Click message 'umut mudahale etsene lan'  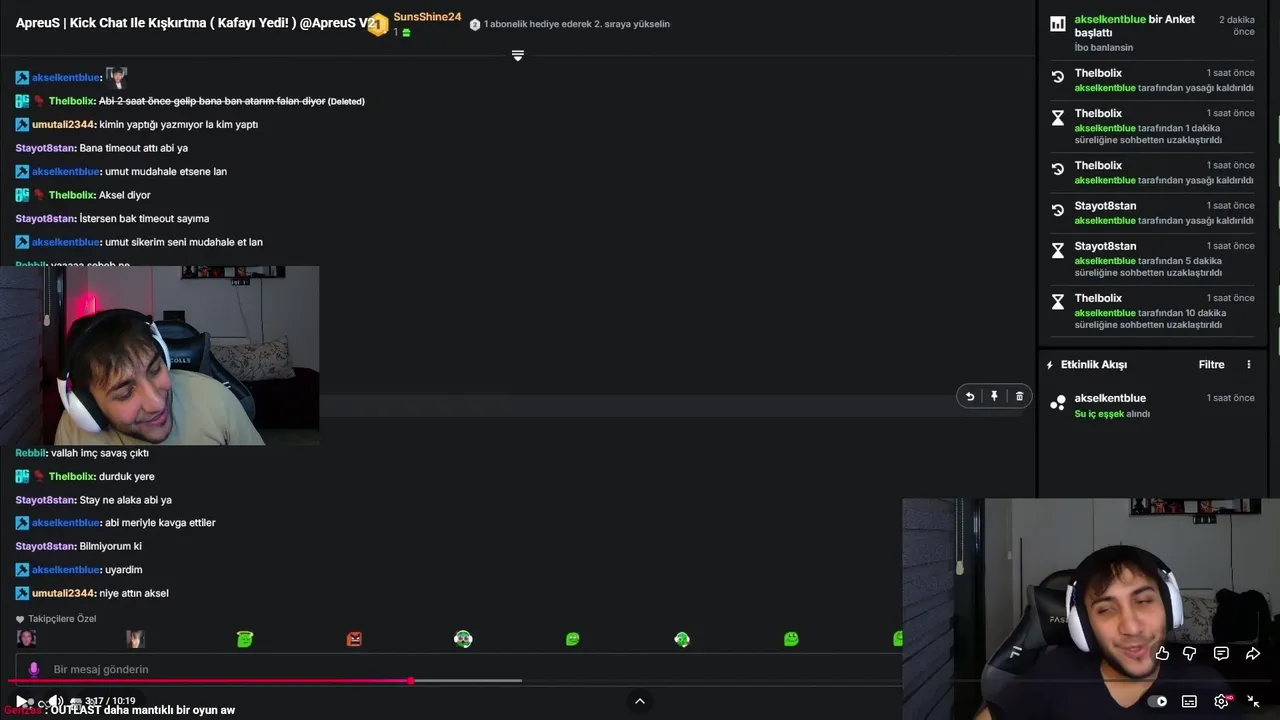tap(166, 172)
